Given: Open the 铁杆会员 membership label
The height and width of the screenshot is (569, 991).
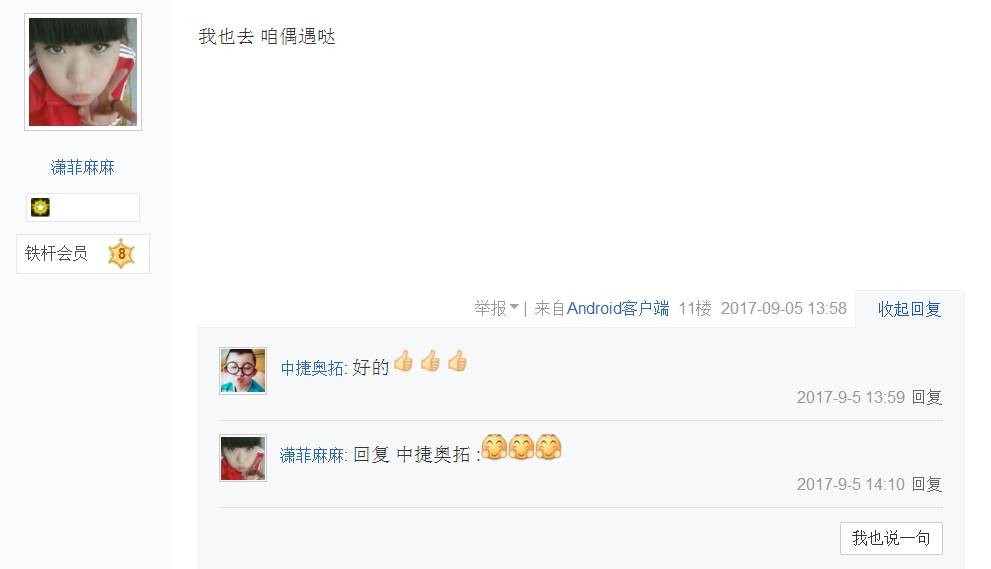Looking at the screenshot, I should 56,254.
